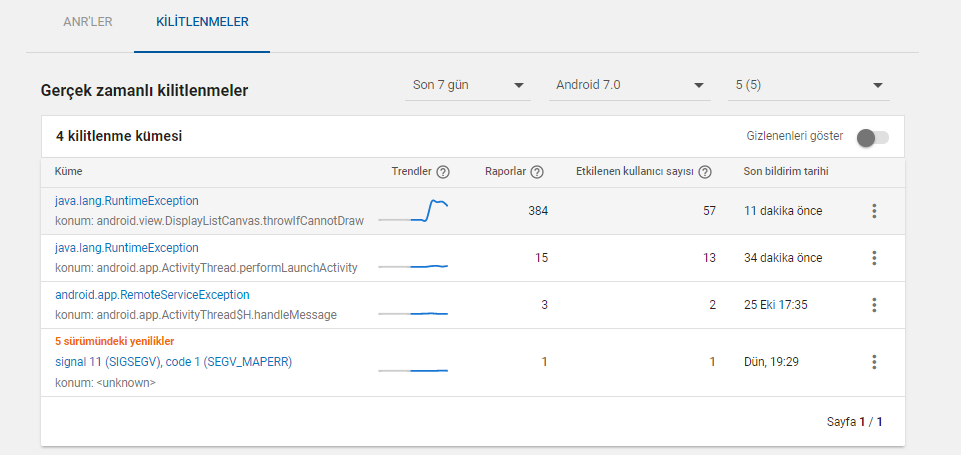Click the 'Sayfa 1 / 1' page indicator

[854, 422]
